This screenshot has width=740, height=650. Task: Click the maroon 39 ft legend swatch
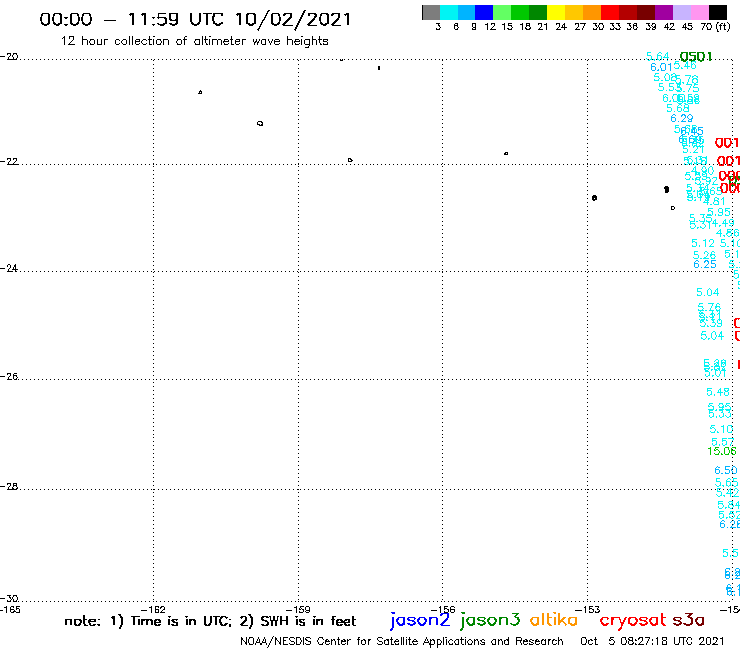point(646,12)
